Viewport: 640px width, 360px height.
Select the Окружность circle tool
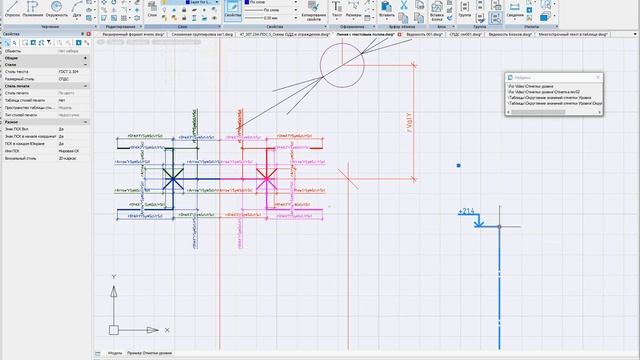[x=56, y=9]
